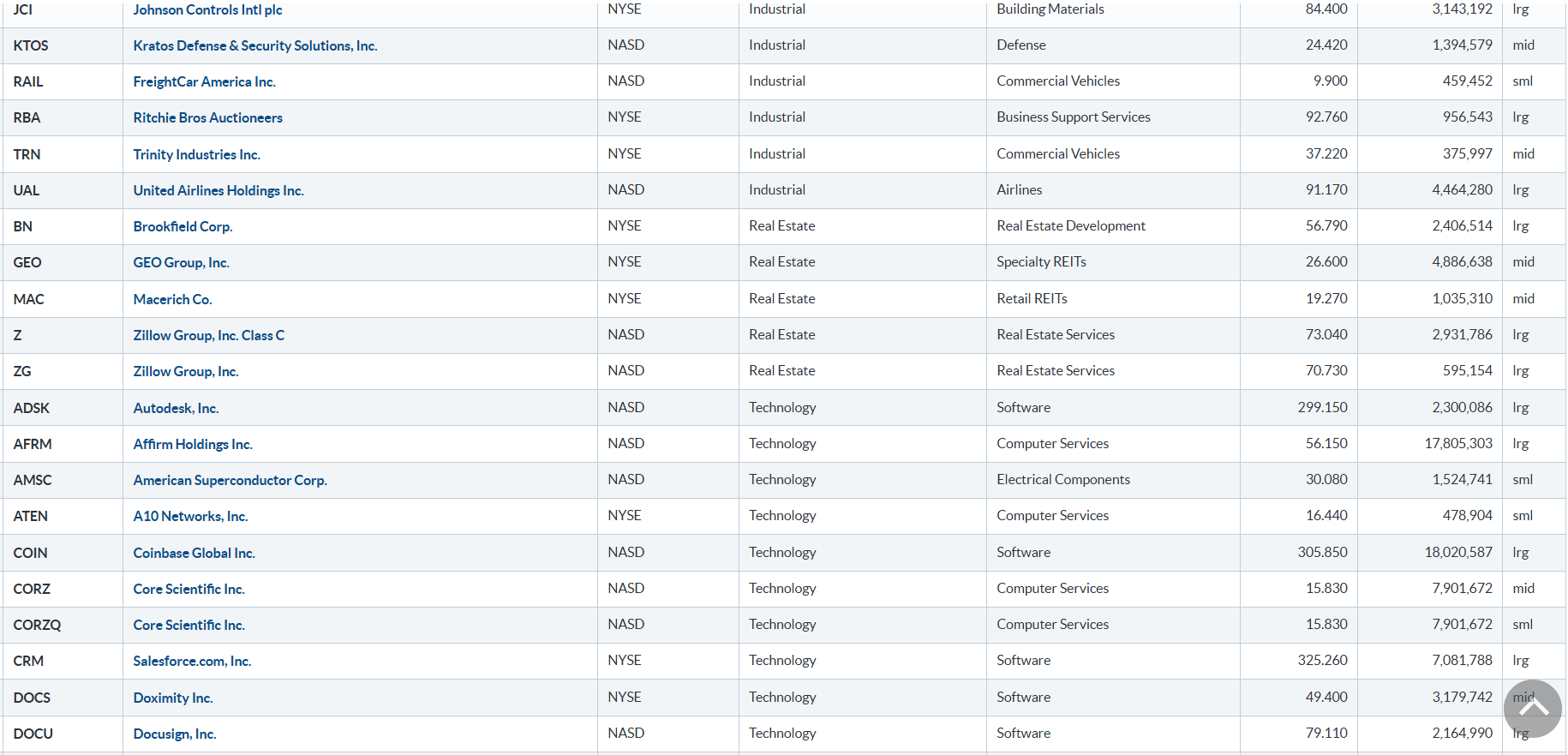Click A10 Networks price 16.440

click(x=1326, y=515)
